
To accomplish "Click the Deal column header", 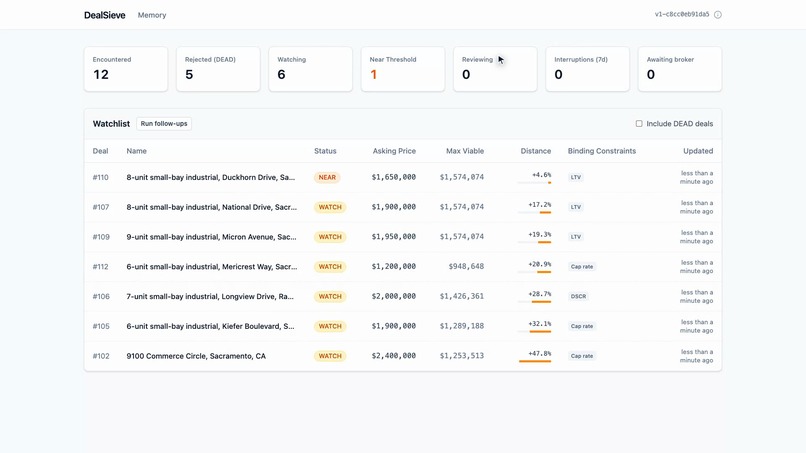I will pos(100,151).
